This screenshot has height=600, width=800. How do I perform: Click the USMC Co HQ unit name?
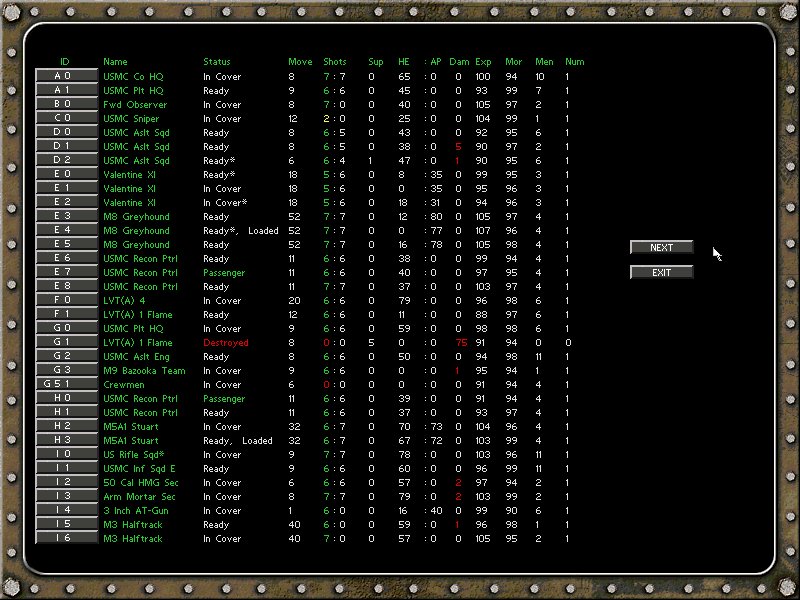coord(133,77)
